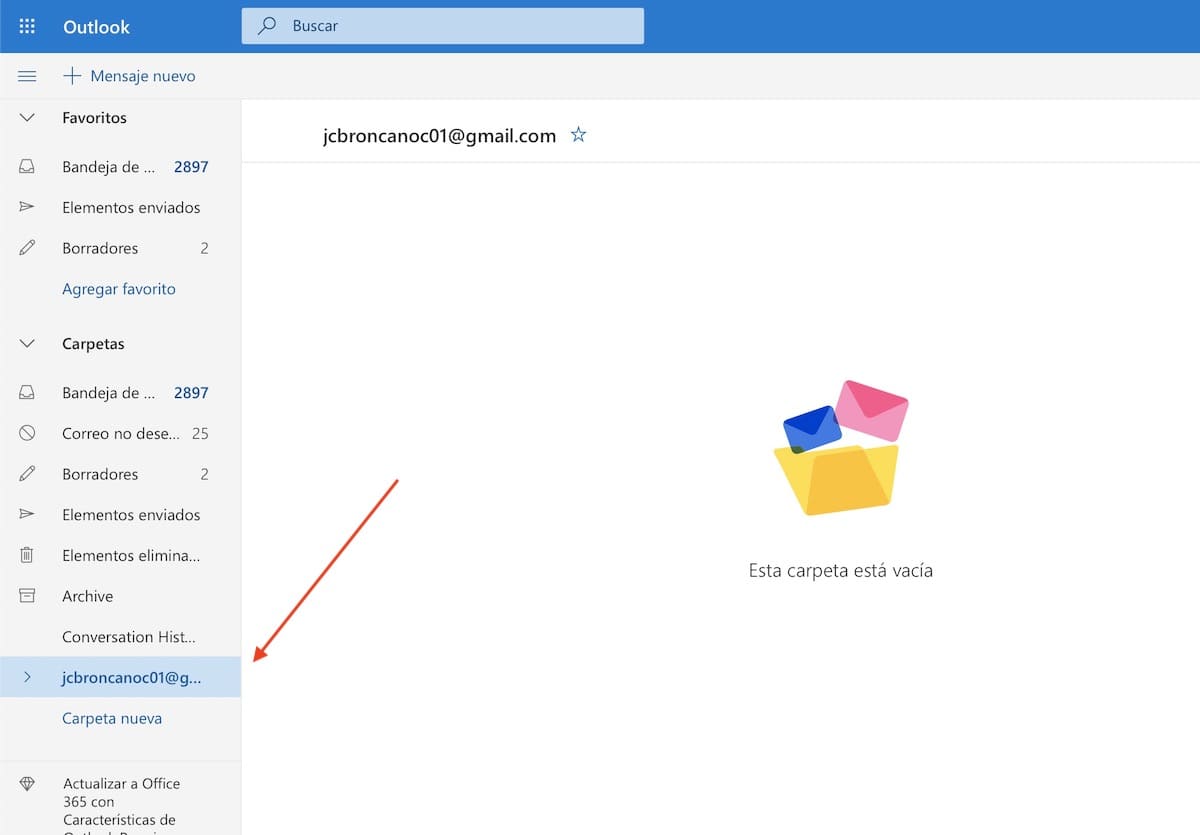Click the Carpeta nueva link

pos(112,718)
